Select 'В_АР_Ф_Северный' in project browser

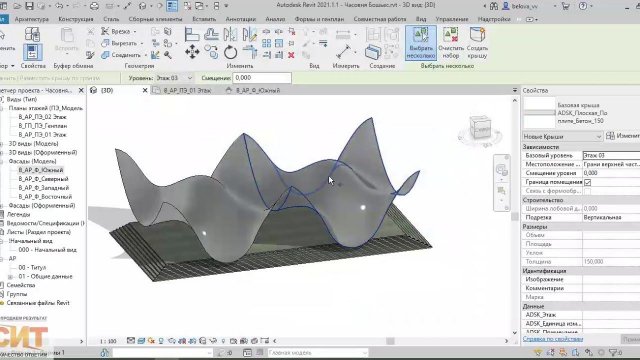click(x=43, y=179)
